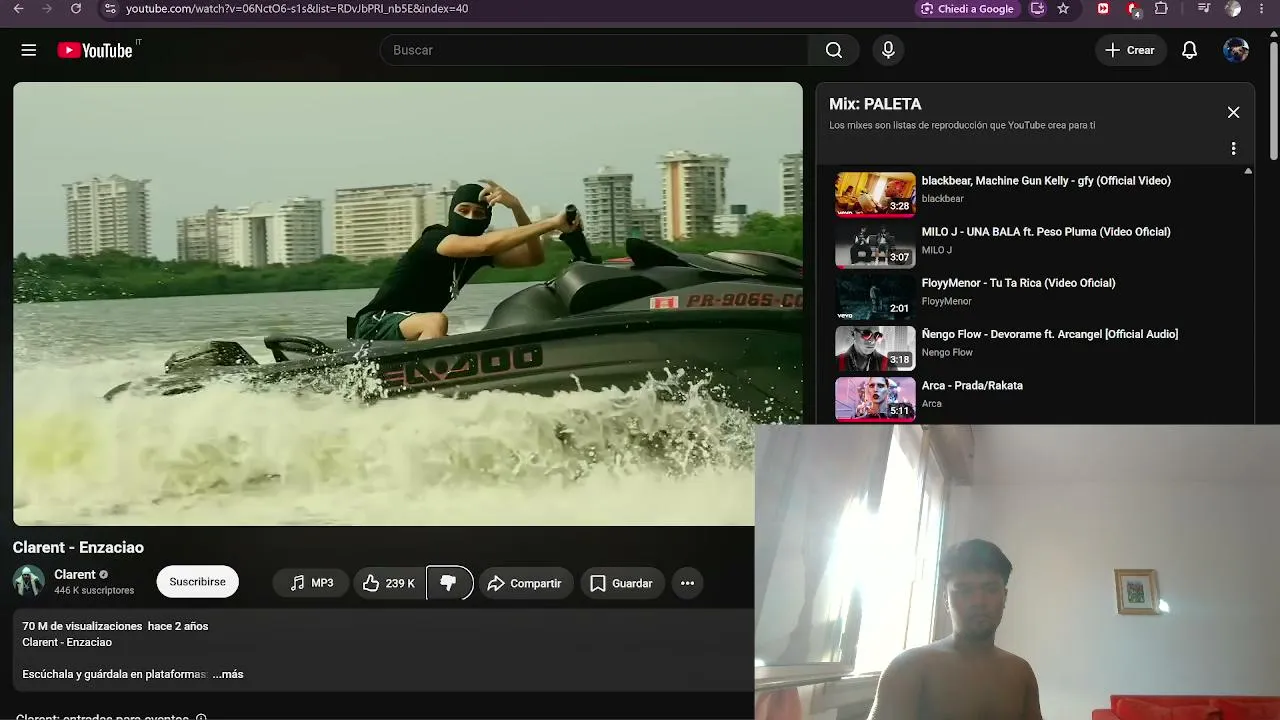The width and height of the screenshot is (1280, 720).
Task: Click the search magnifier button
Action: (x=834, y=50)
